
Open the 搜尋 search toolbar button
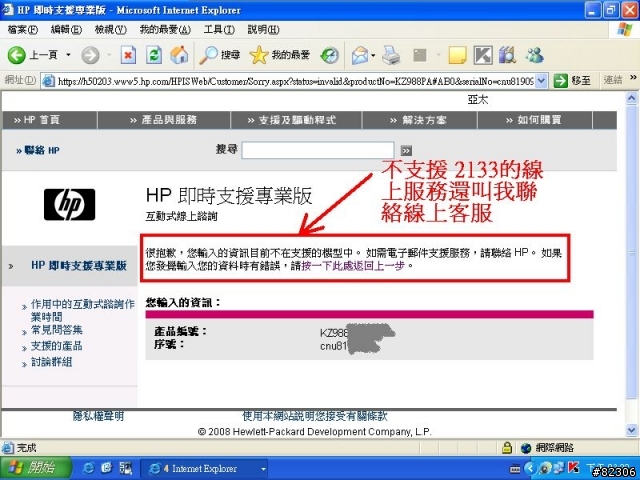coord(219,55)
